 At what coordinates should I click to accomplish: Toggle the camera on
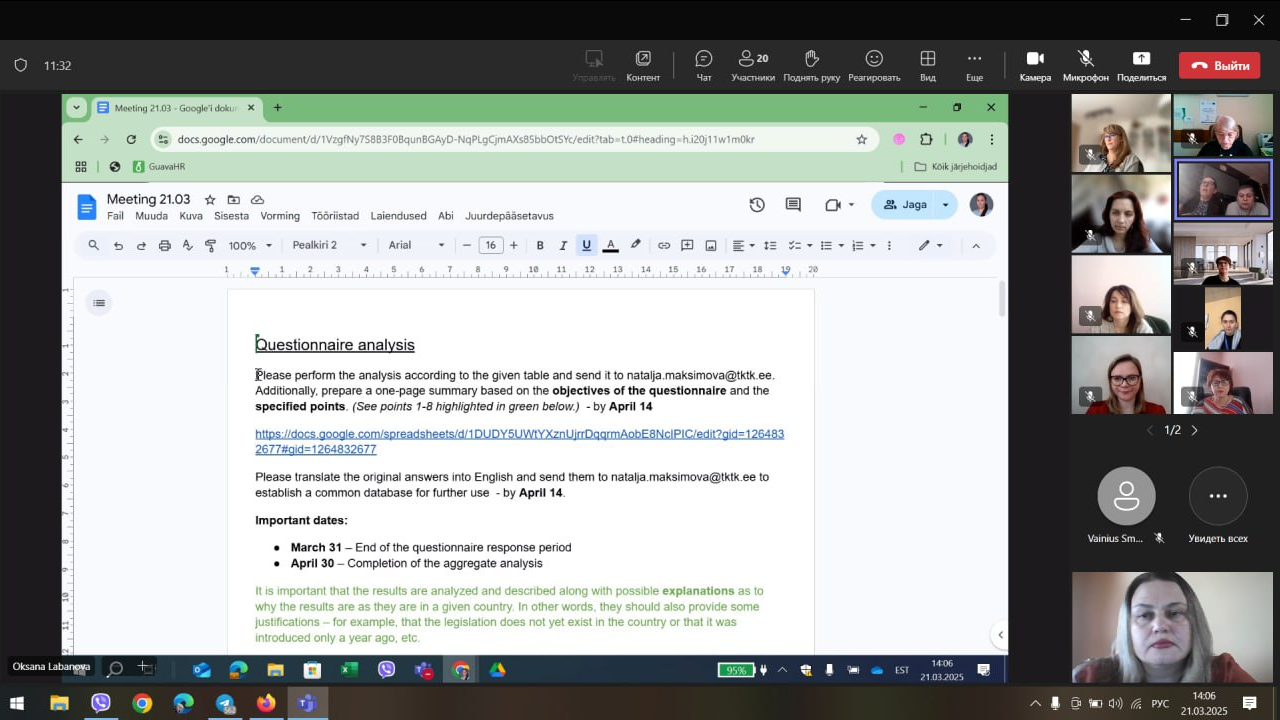coord(1035,65)
